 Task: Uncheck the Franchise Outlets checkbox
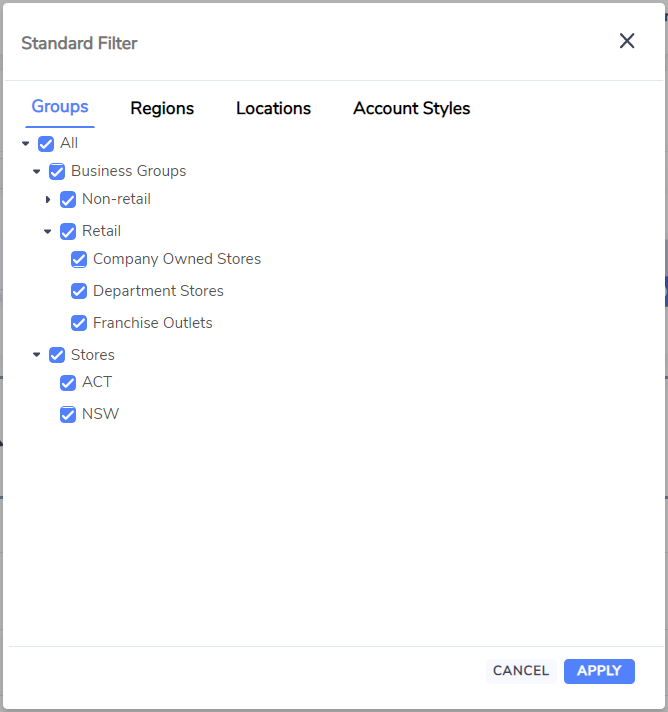tap(79, 323)
